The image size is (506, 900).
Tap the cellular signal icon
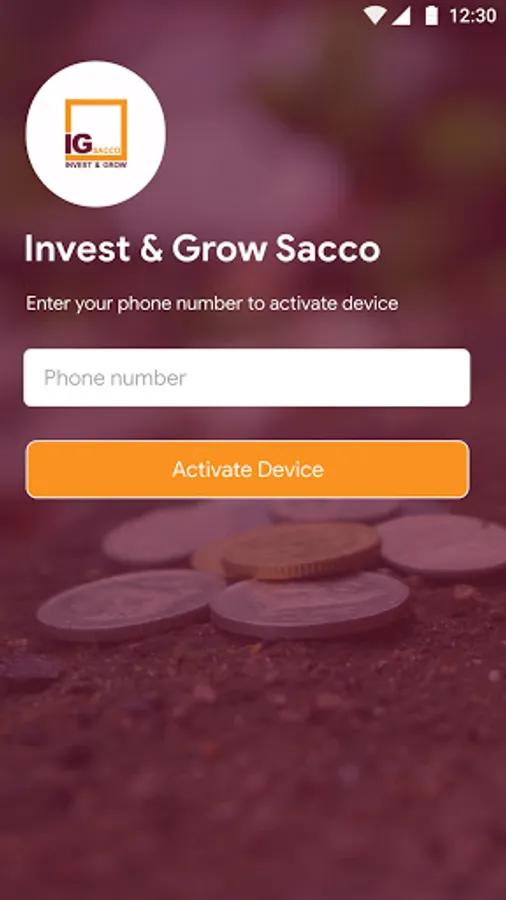[401, 16]
